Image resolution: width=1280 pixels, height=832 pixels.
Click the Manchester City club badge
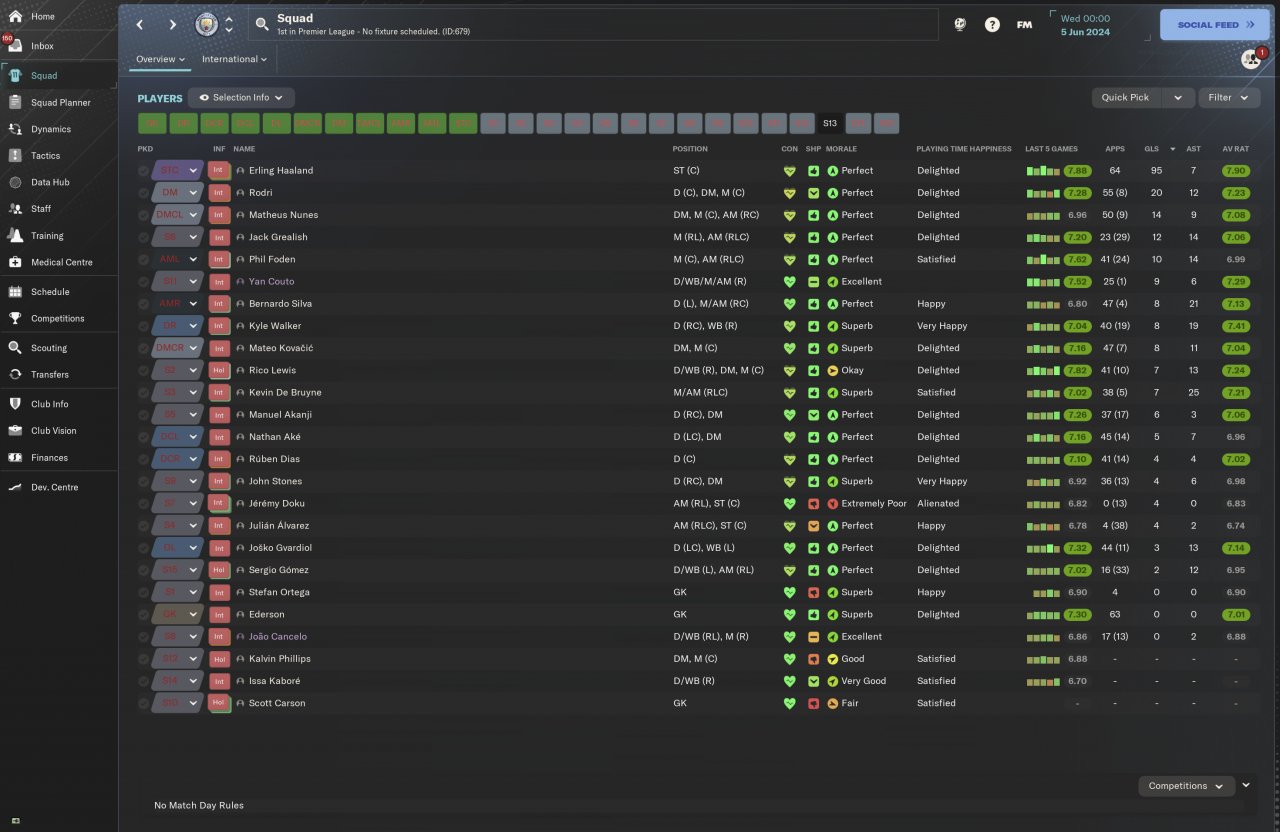click(x=208, y=24)
